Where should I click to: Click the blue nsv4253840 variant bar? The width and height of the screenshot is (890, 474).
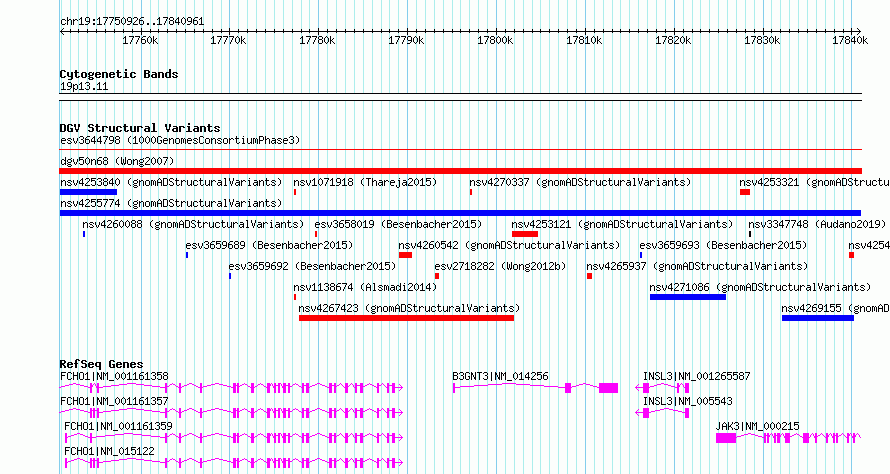click(88, 192)
